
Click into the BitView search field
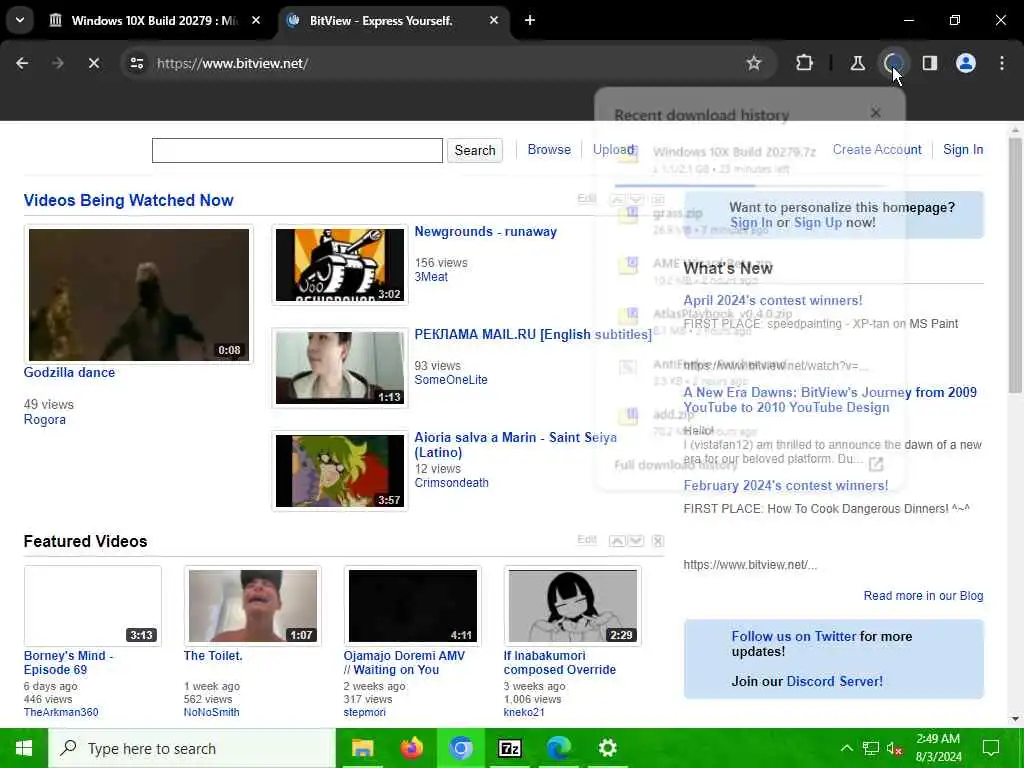click(297, 150)
